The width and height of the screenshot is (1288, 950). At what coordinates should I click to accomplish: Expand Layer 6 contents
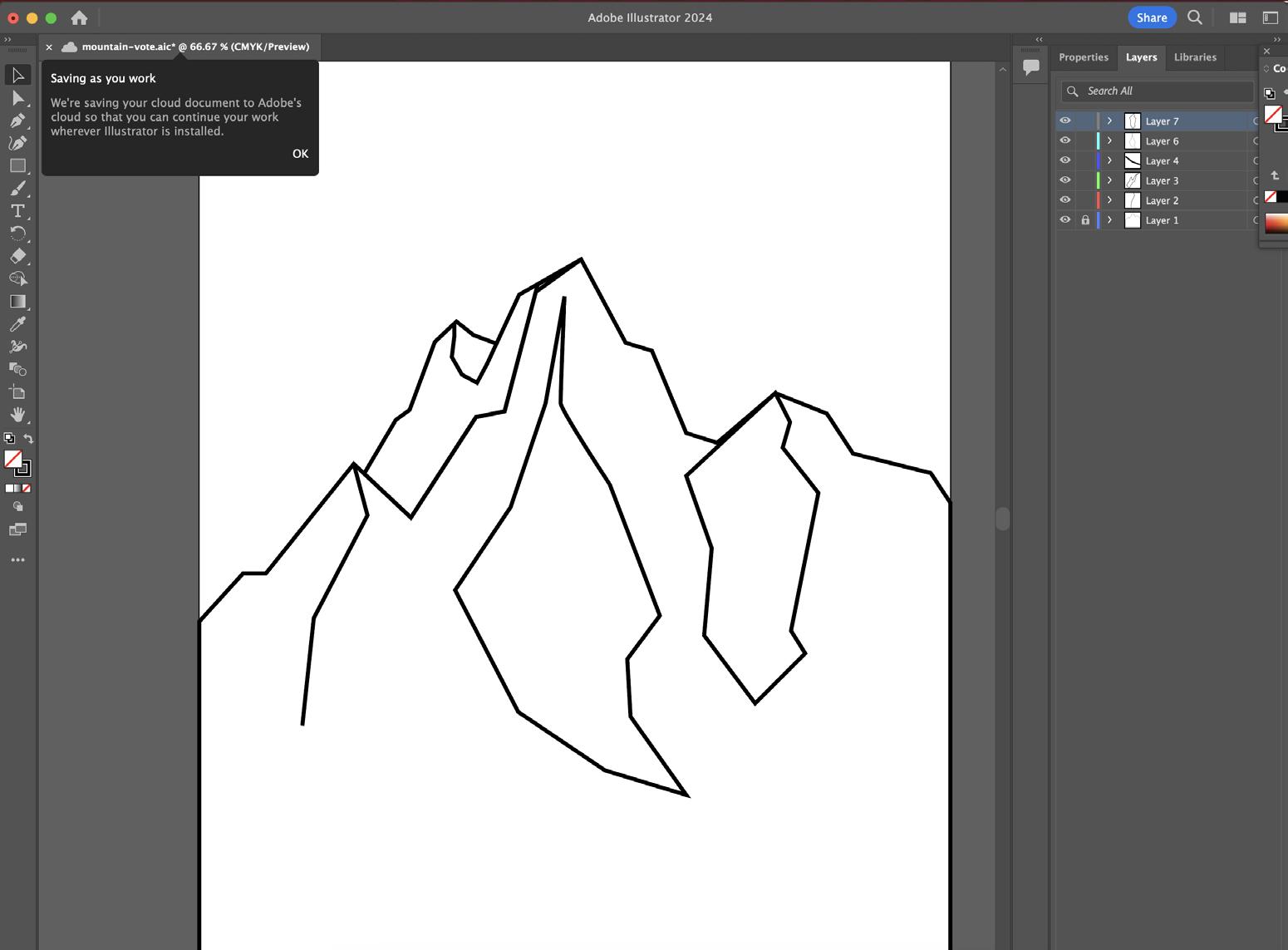click(1109, 140)
